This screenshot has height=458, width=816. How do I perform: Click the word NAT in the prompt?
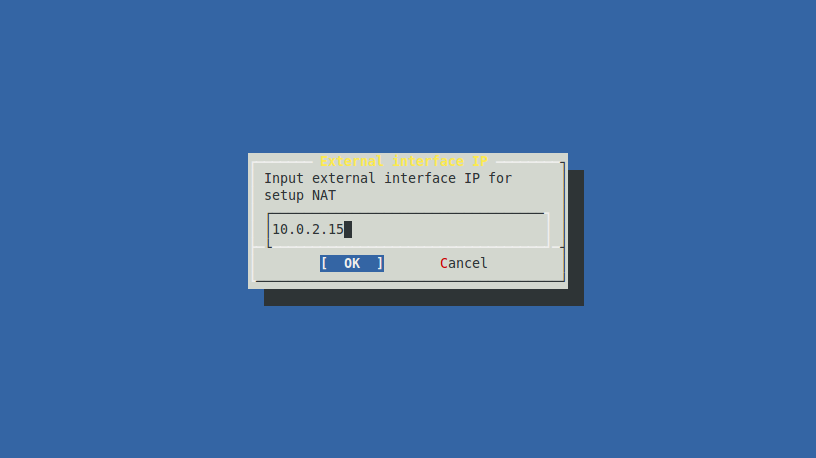[x=324, y=196]
